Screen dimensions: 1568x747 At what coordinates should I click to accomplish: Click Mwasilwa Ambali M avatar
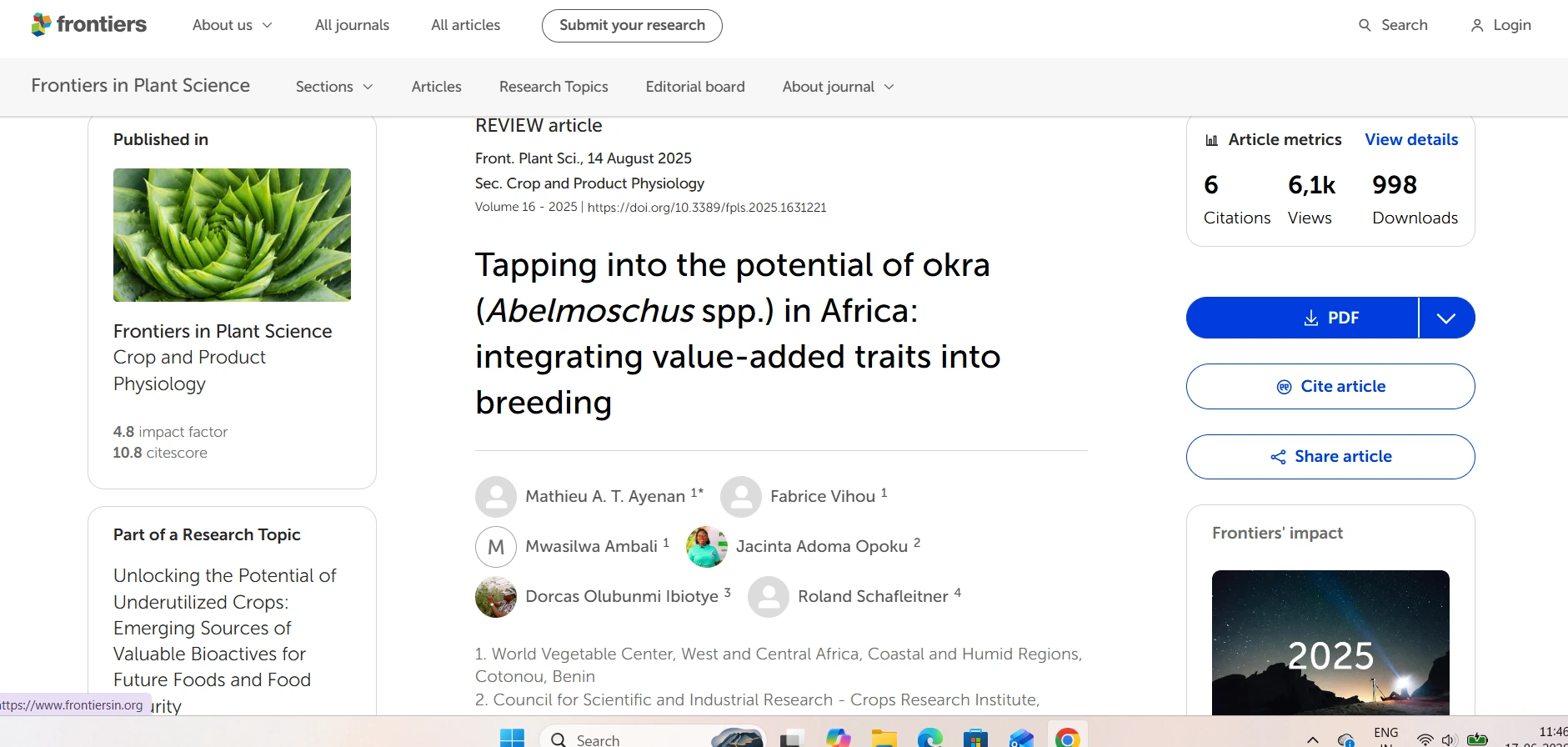[x=496, y=547]
